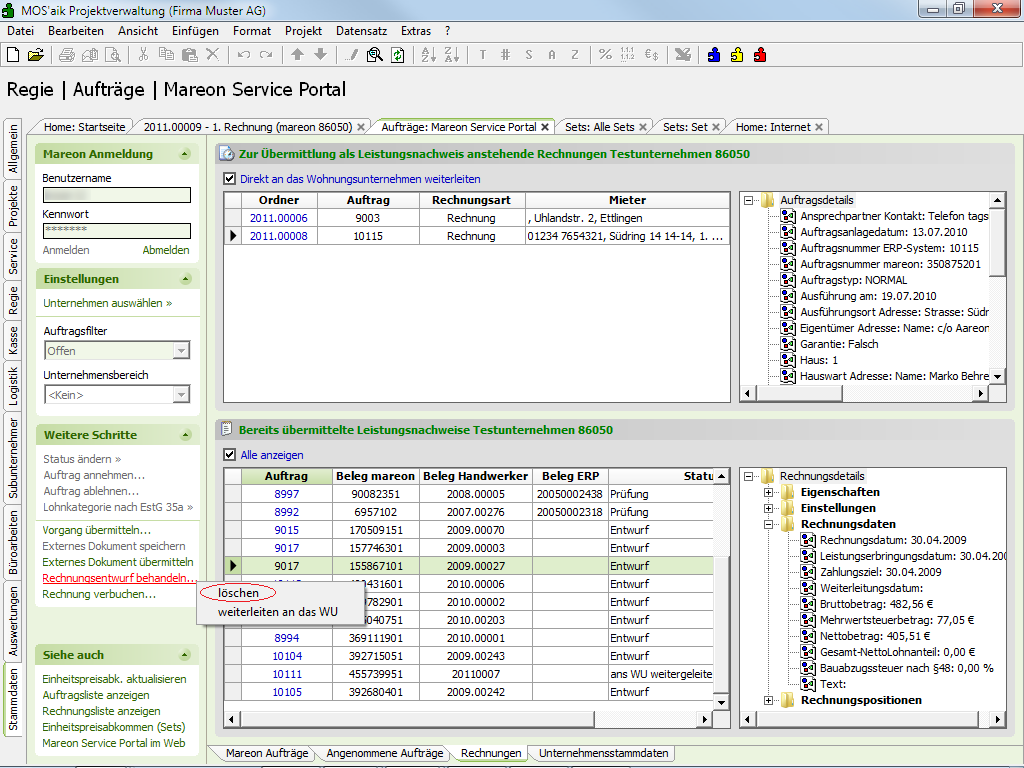Collapse the Einstellungen panel
The height and width of the screenshot is (768, 1024).
tap(185, 279)
